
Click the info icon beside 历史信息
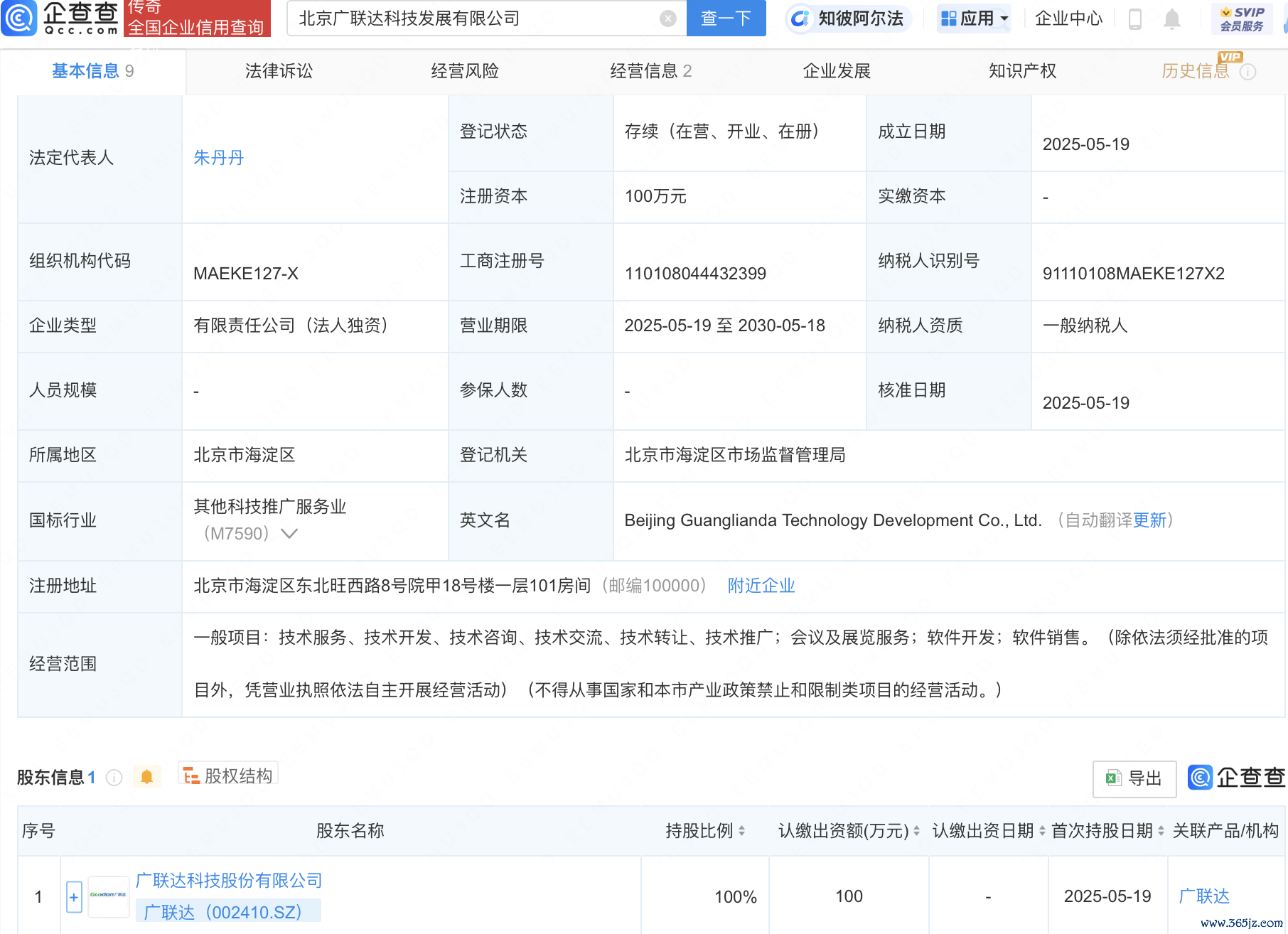point(1247,72)
